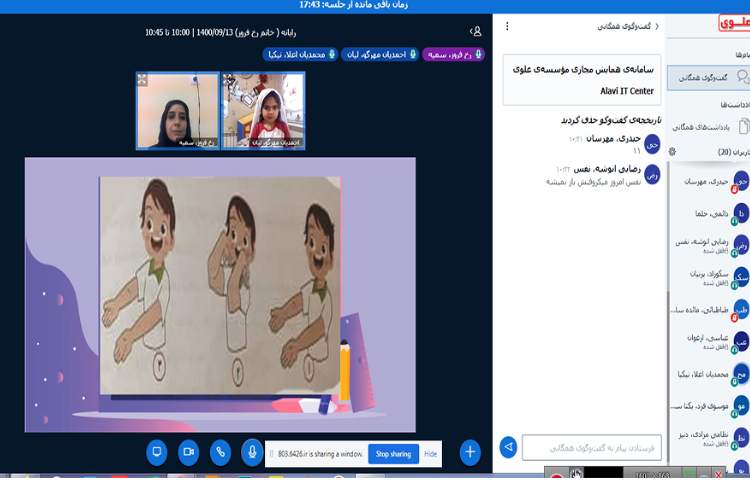Click the shared presentation slide with three boys
Viewport: 750px width, 480px height.
pos(220,295)
